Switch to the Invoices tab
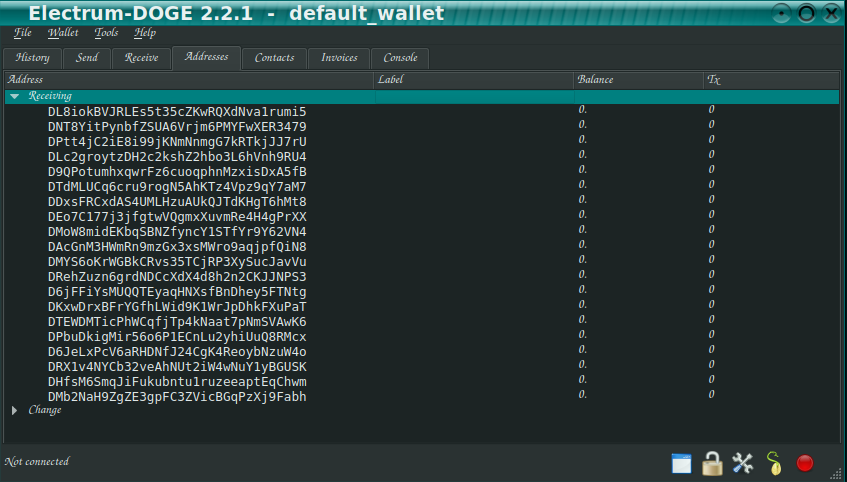The image size is (847, 482). pos(339,58)
